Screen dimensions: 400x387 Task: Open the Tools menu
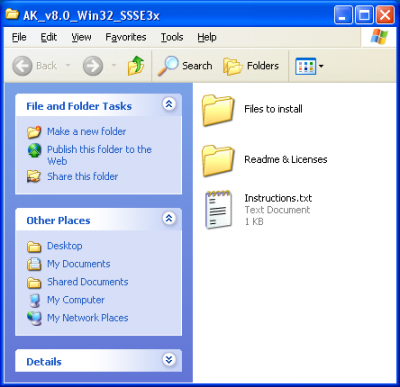[172, 37]
